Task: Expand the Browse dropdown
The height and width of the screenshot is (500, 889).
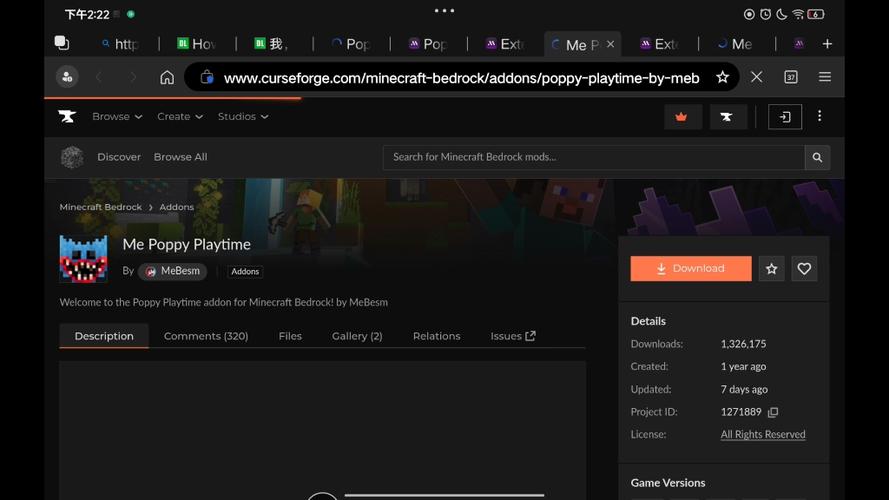Action: point(117,116)
